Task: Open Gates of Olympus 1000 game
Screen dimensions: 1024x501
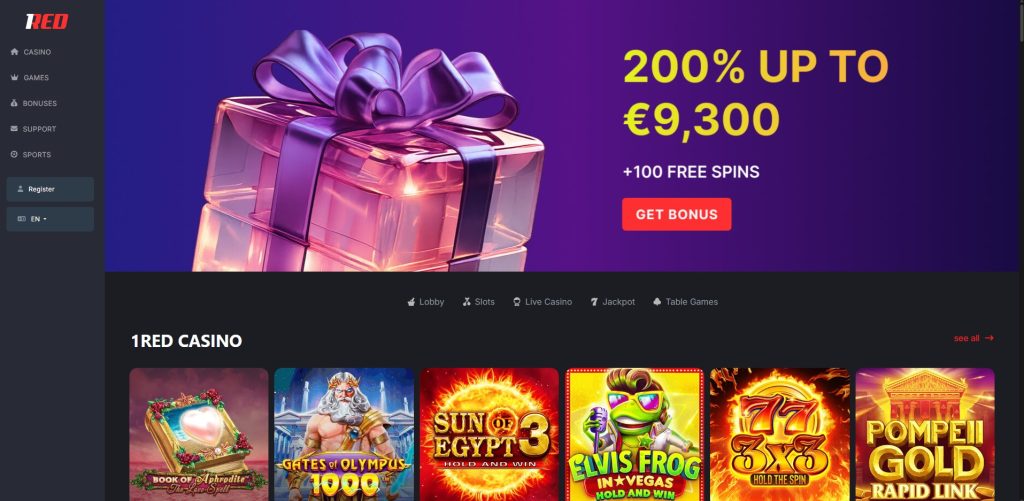Action: [x=344, y=434]
